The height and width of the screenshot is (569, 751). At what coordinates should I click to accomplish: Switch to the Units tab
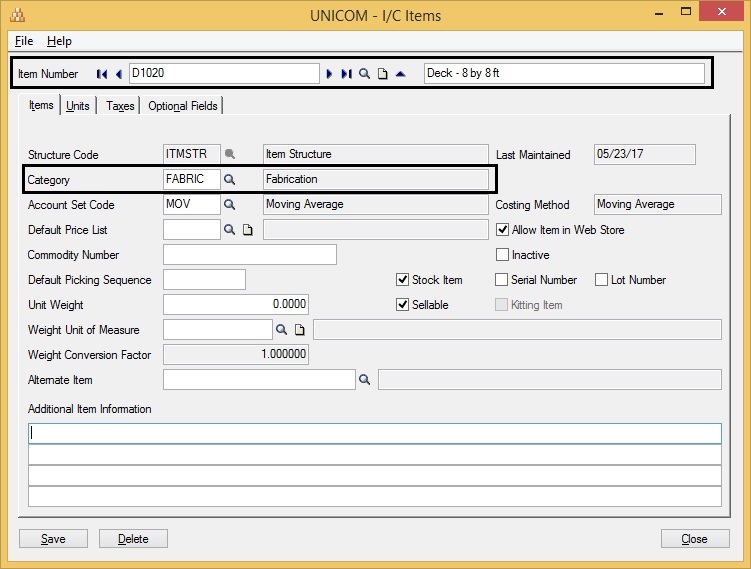click(78, 106)
